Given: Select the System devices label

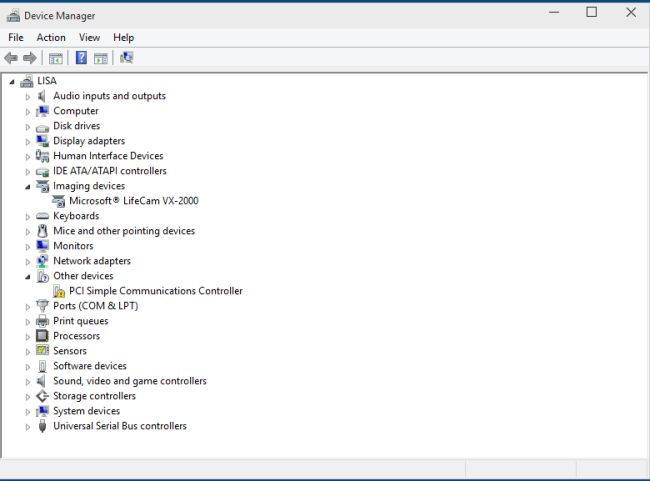Looking at the screenshot, I should (x=87, y=411).
